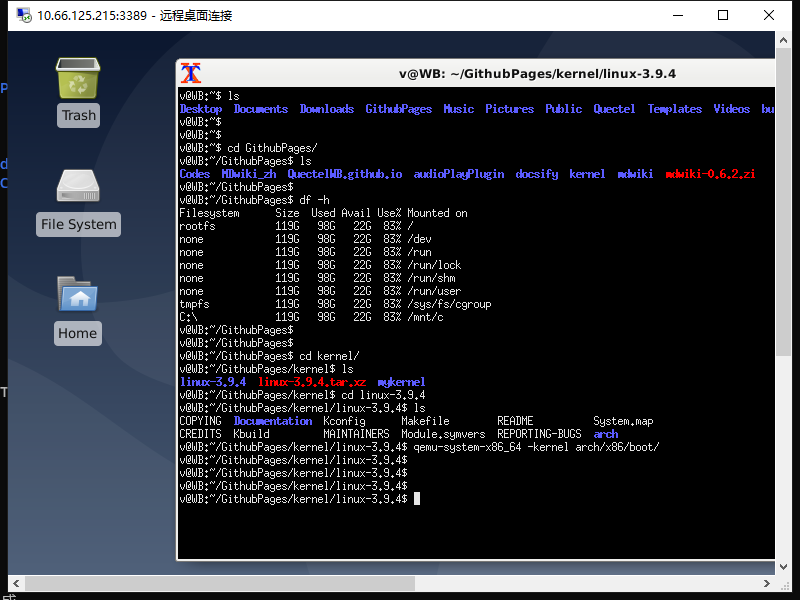Click the linux-3.9.4.tar.xz filename in terminal

coord(312,382)
